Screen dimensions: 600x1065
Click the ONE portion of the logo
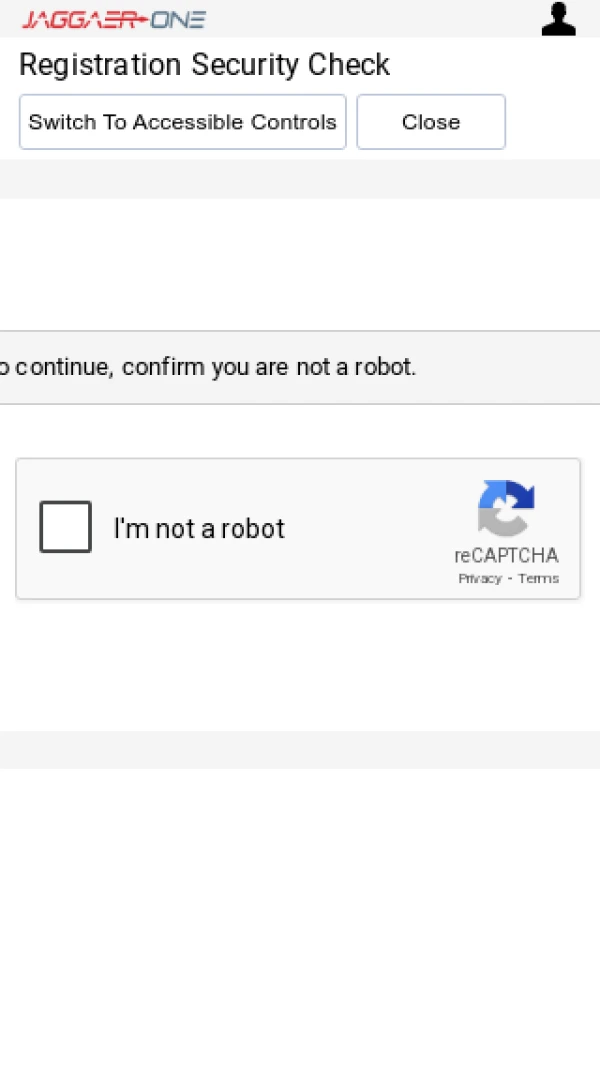178,19
